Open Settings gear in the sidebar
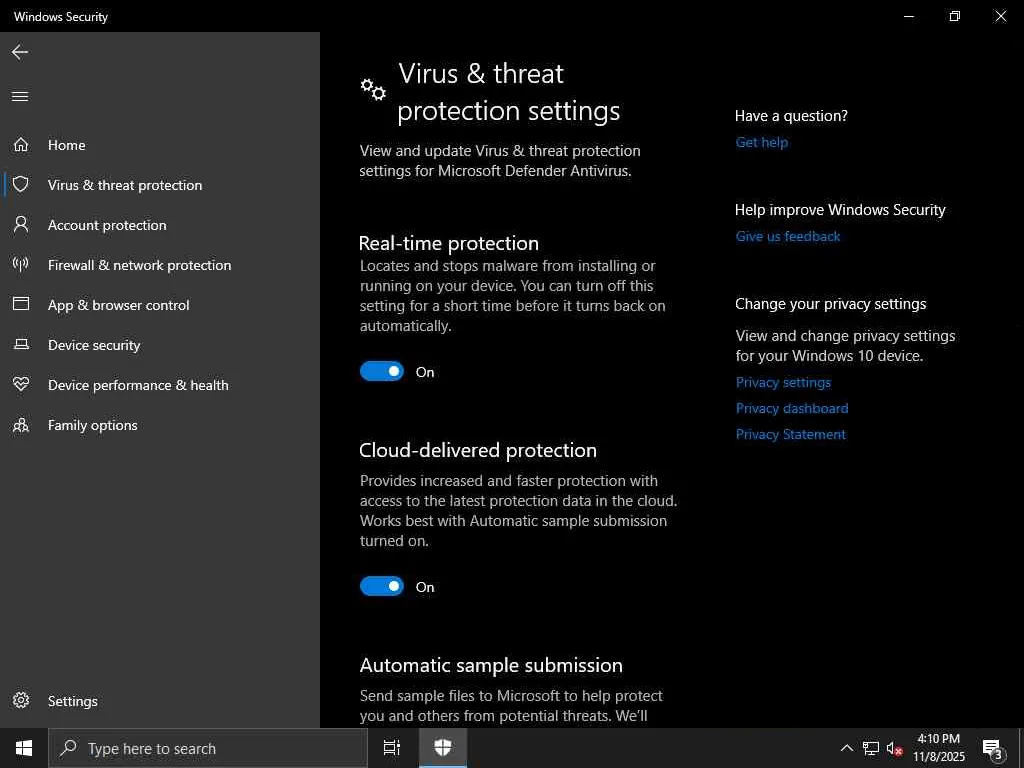Viewport: 1024px width, 768px height. click(21, 701)
